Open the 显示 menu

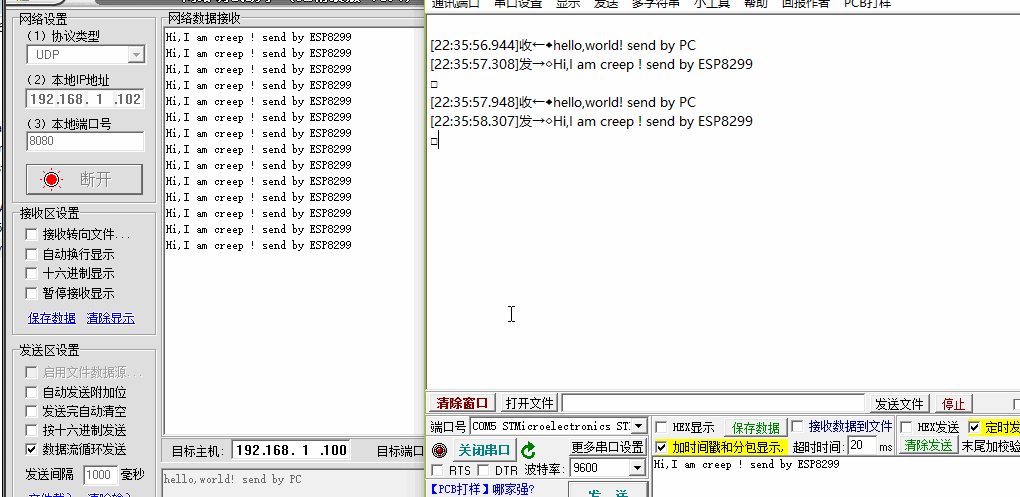tap(567, 4)
